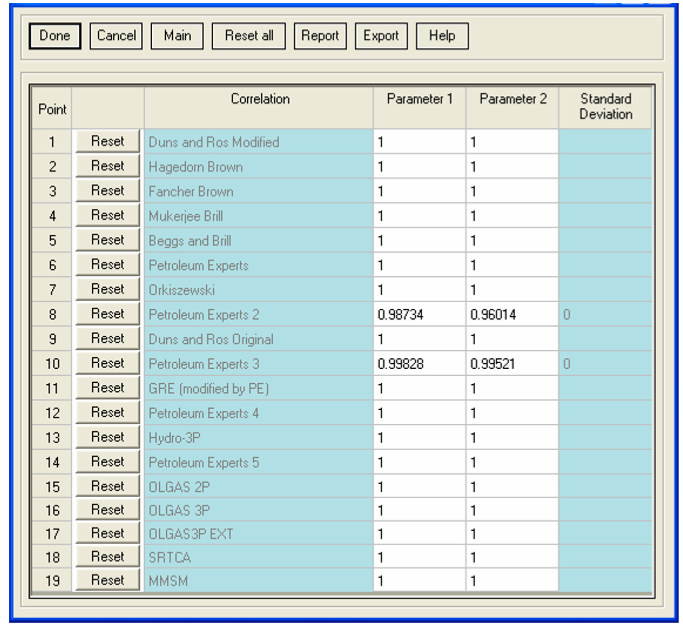Select Parameter 1 field for Hydro-3P
Viewport: 683px width, 624px height.
(x=419, y=438)
